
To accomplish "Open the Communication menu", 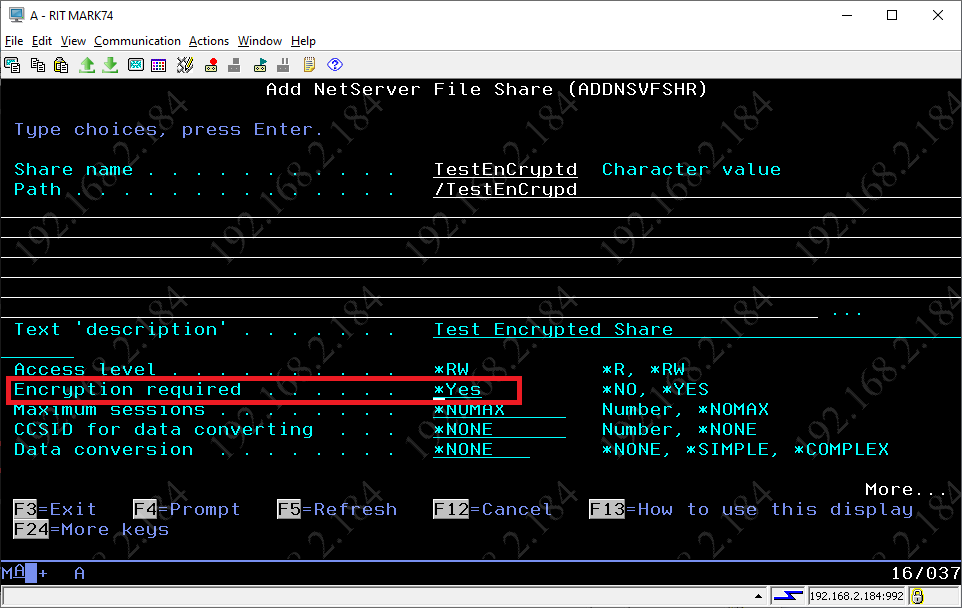I will (137, 41).
